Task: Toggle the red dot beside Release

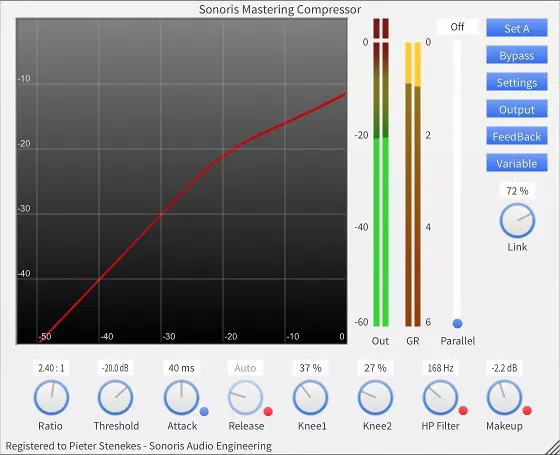Action: coord(268,411)
